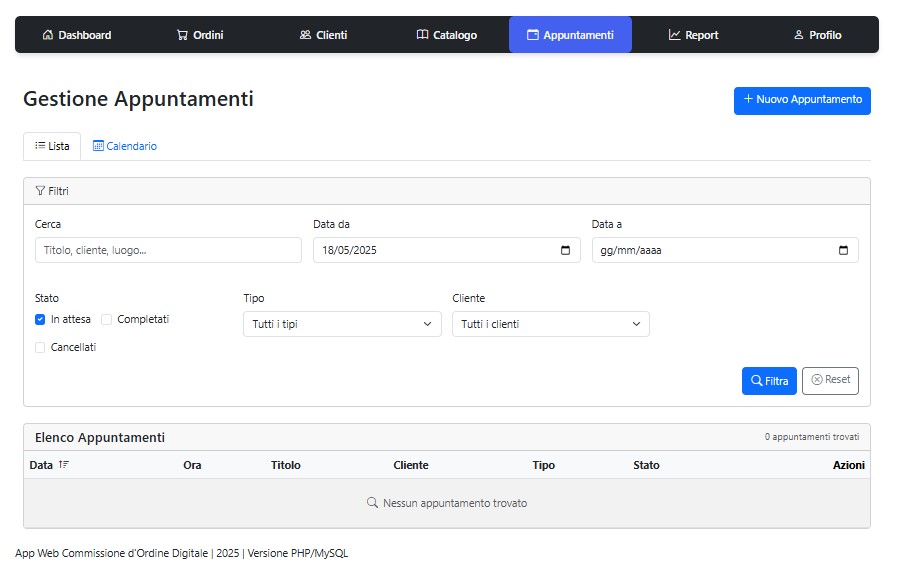This screenshot has width=904, height=581.
Task: Click the chart icon beside Report
Action: [x=675, y=35]
